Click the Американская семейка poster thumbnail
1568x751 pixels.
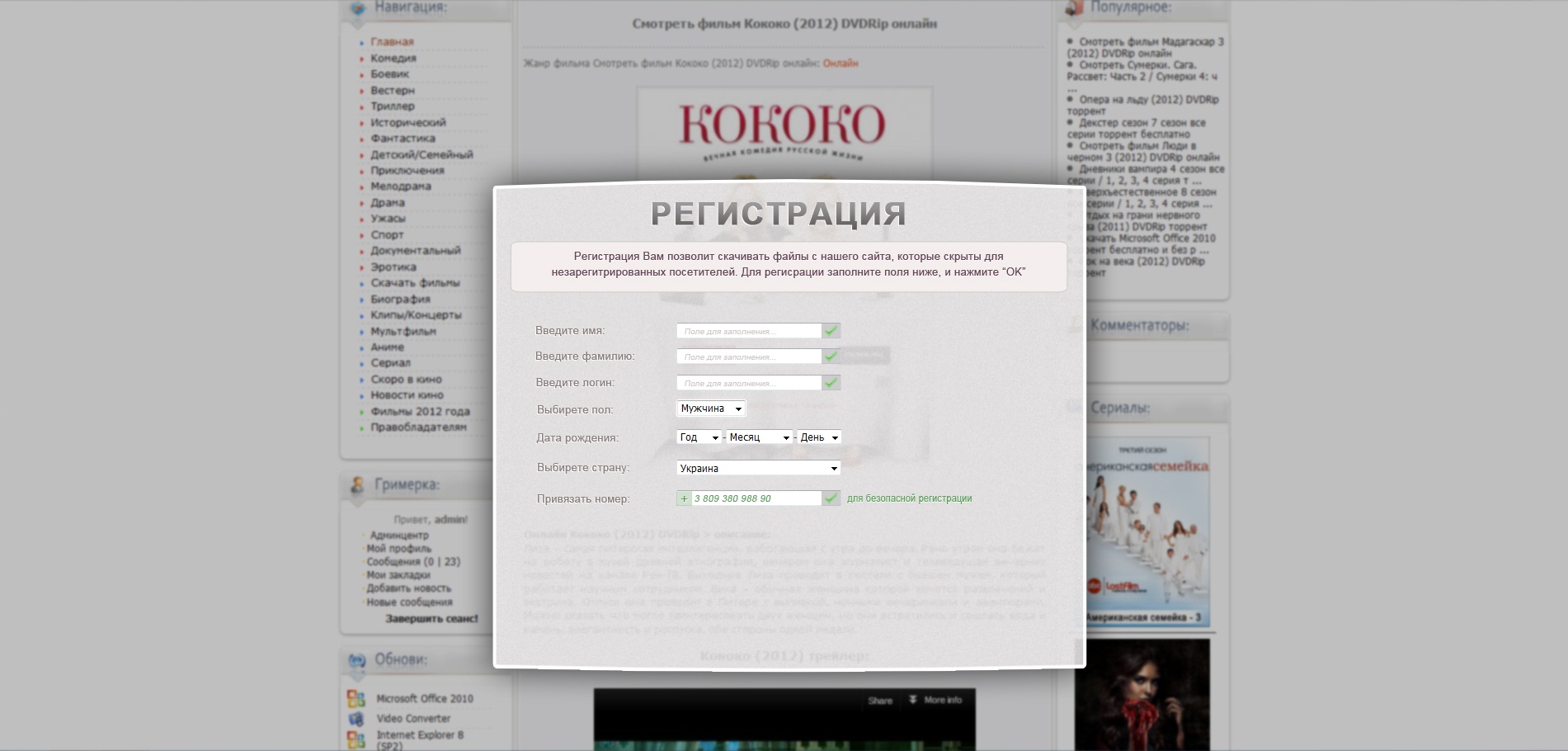pos(1148,531)
